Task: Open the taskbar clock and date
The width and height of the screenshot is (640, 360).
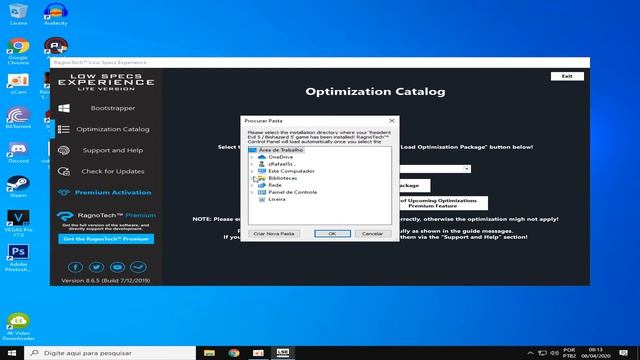Action: pos(596,353)
